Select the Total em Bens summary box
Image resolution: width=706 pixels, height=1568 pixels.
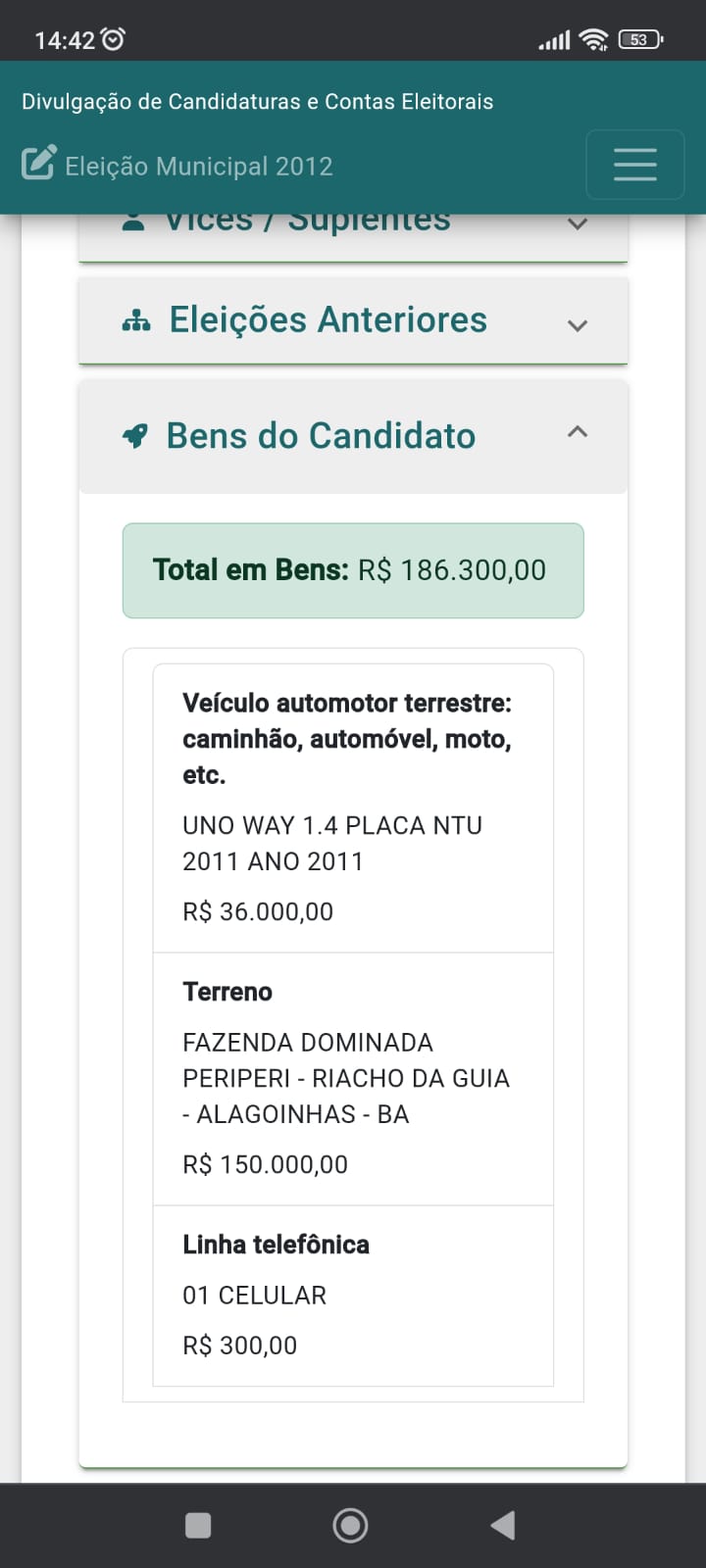tap(352, 570)
